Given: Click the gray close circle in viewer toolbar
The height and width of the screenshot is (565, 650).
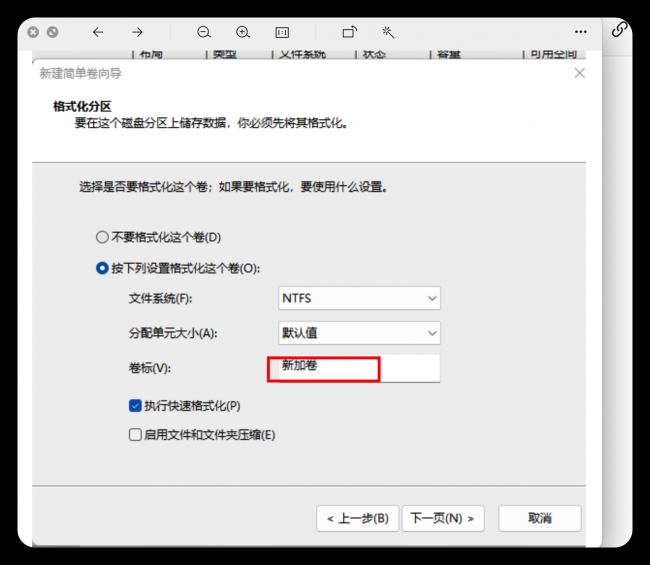Looking at the screenshot, I should coord(33,32).
